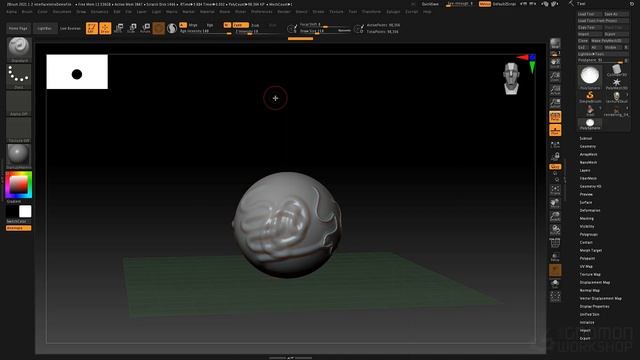Expand the Polygroups subpalette
The height and width of the screenshot is (360, 640).
click(589, 234)
